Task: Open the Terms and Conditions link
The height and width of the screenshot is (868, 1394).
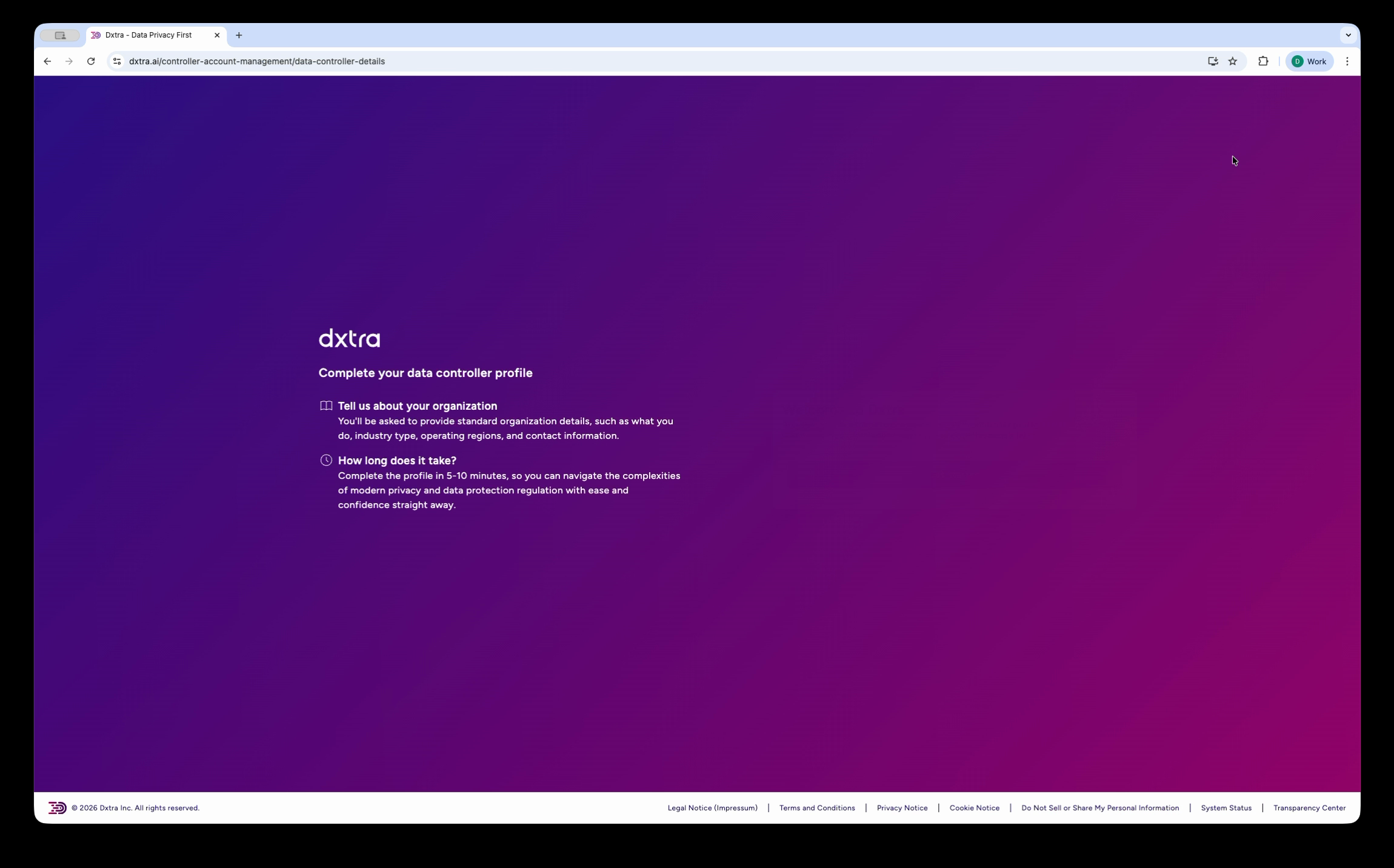Action: (x=816, y=807)
